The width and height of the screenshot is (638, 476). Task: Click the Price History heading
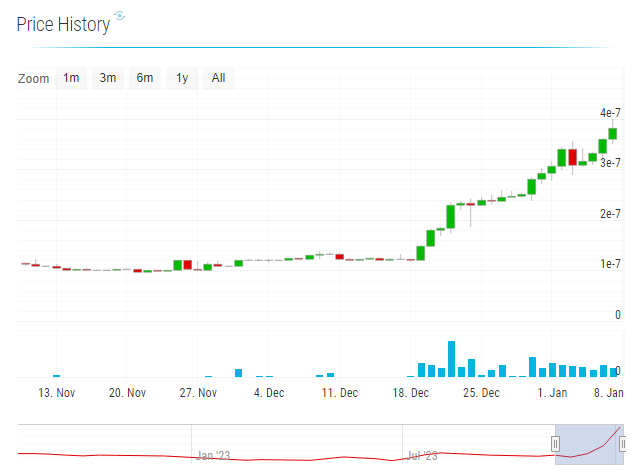click(x=63, y=24)
